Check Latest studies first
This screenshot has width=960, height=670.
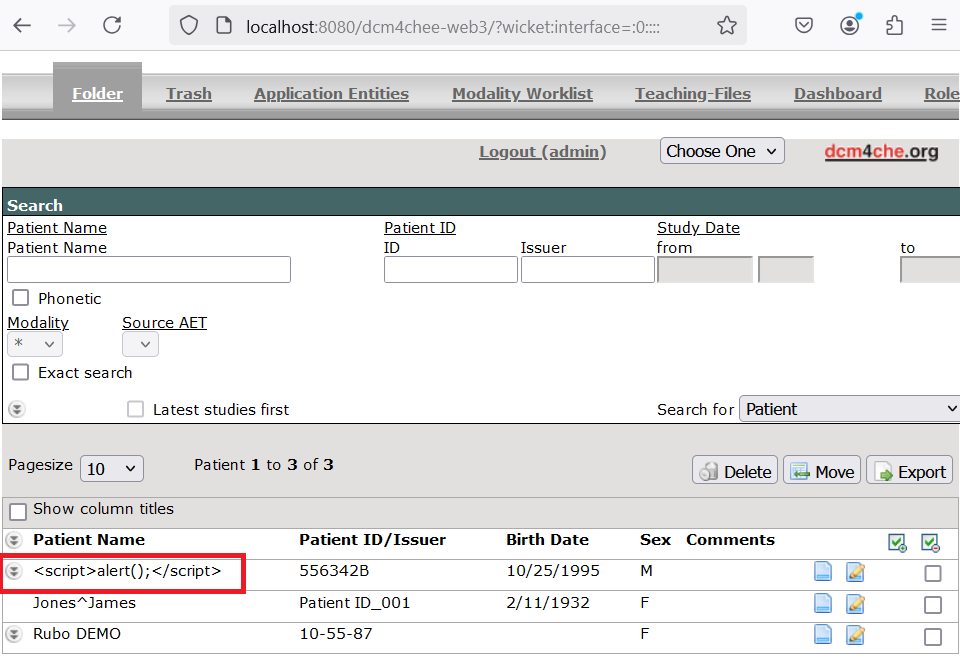[135, 409]
